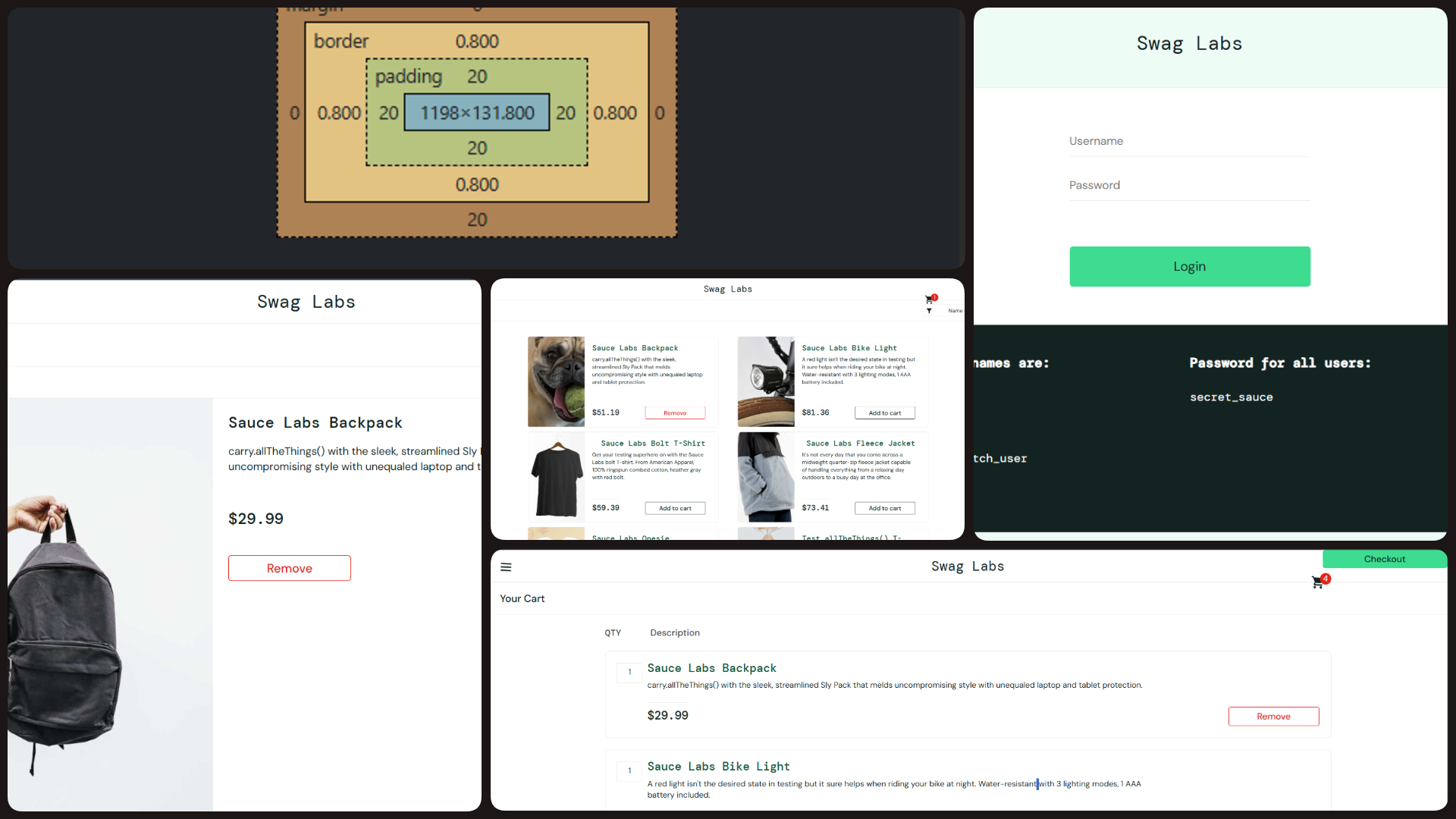Image resolution: width=1456 pixels, height=819 pixels.
Task: Open the hamburger menu in cart page
Action: 506,567
